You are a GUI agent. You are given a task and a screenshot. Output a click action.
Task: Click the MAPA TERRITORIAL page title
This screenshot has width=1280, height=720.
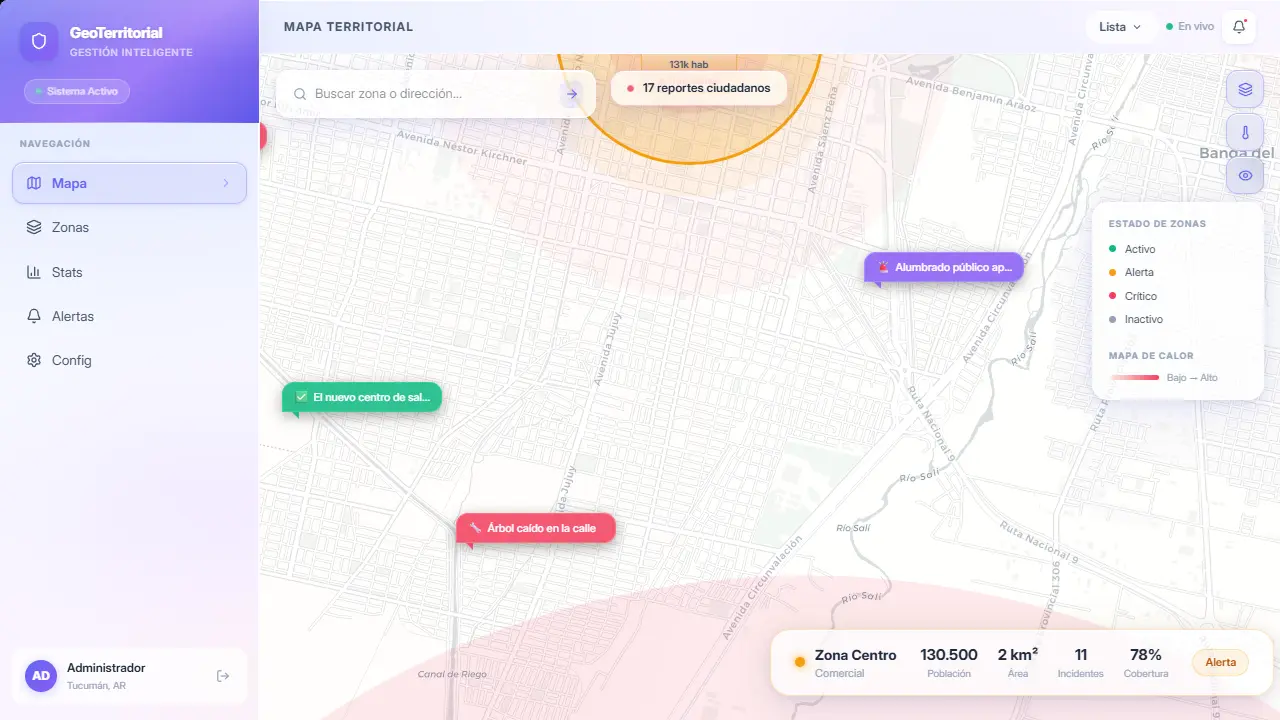coord(348,27)
